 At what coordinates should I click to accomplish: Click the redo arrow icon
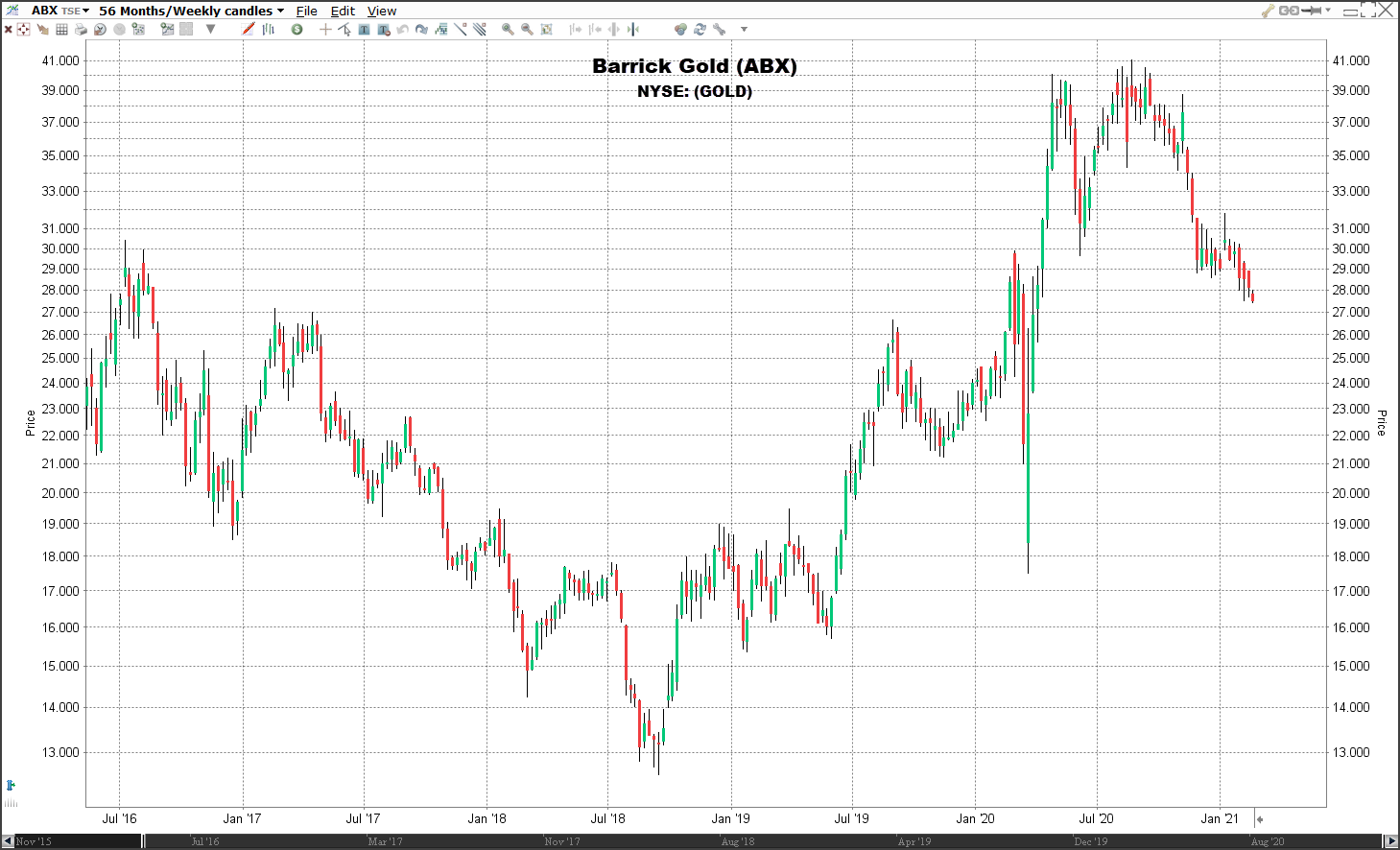pyautogui.click(x=421, y=30)
